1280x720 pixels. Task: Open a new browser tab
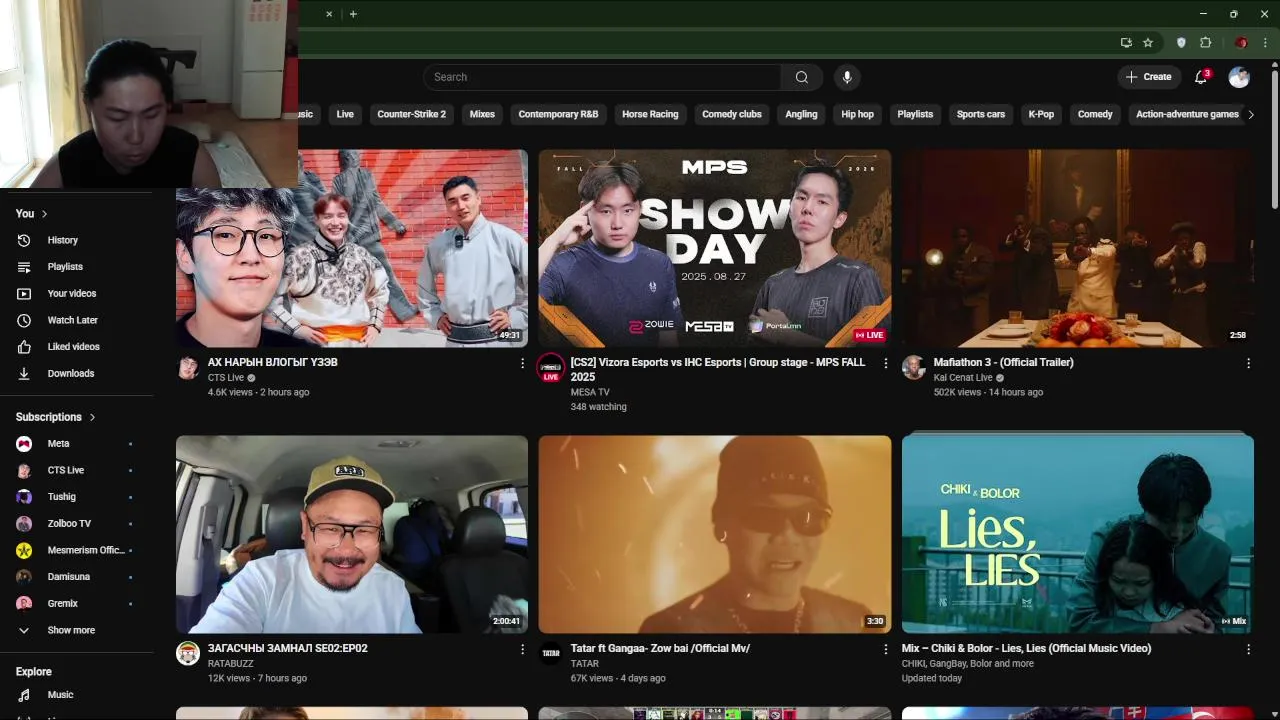click(353, 14)
